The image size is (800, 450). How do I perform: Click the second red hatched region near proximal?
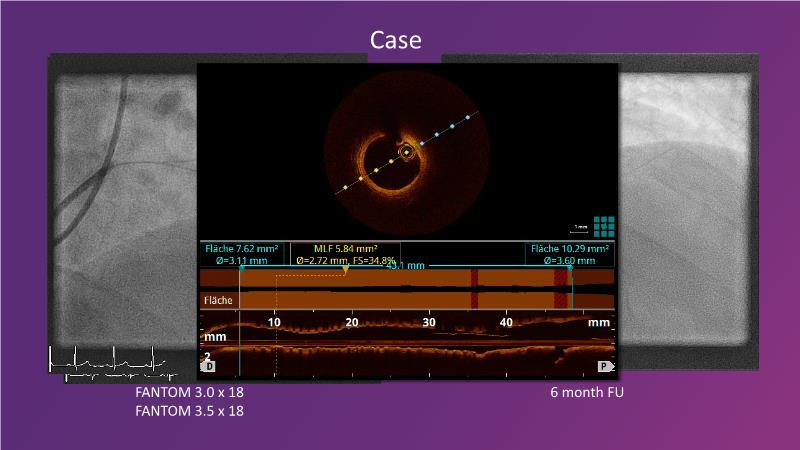click(x=561, y=288)
